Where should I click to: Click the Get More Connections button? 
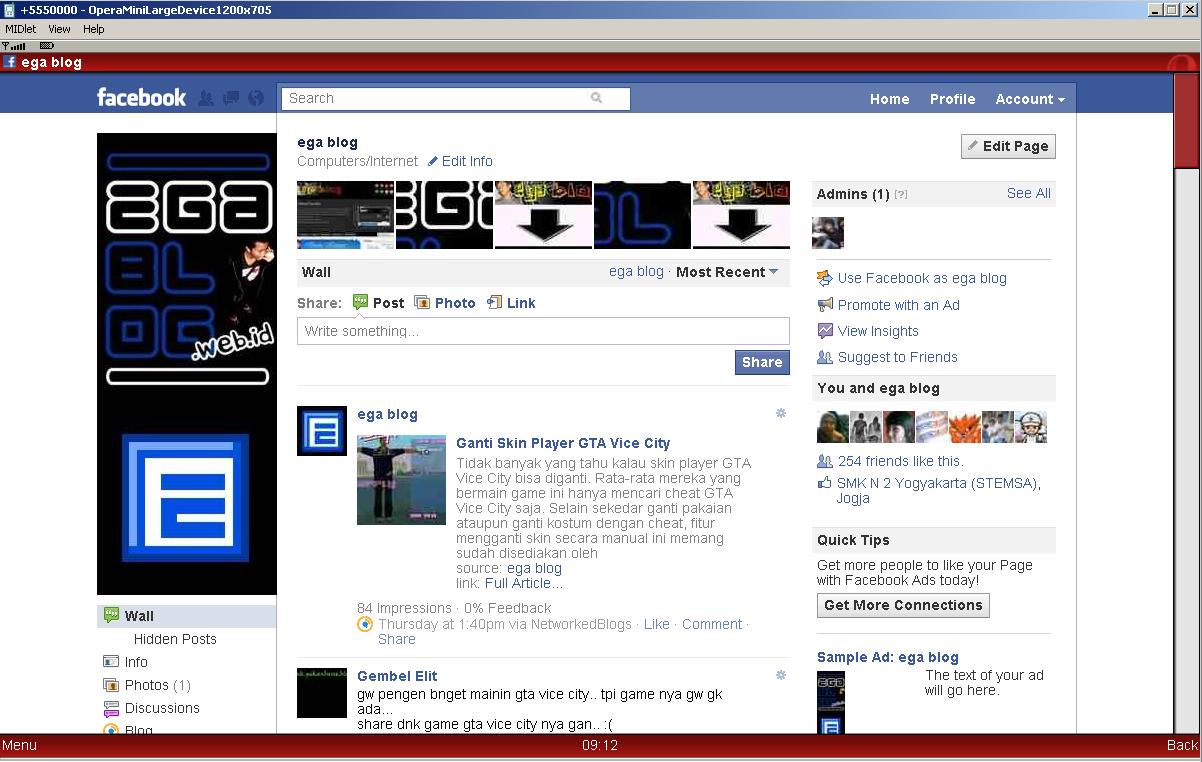coord(903,605)
